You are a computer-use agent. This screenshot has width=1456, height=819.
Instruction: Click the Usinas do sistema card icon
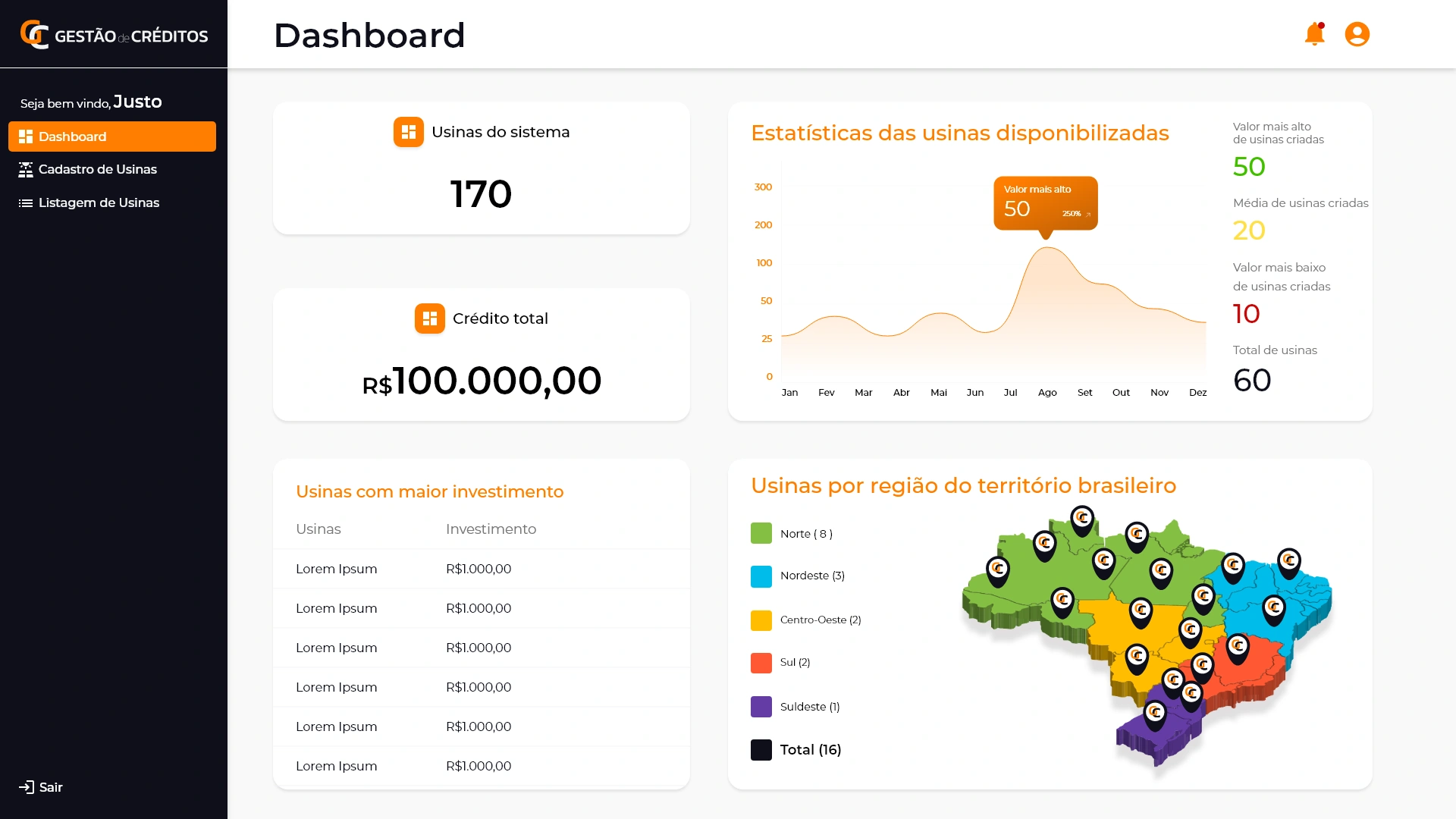coord(408,132)
